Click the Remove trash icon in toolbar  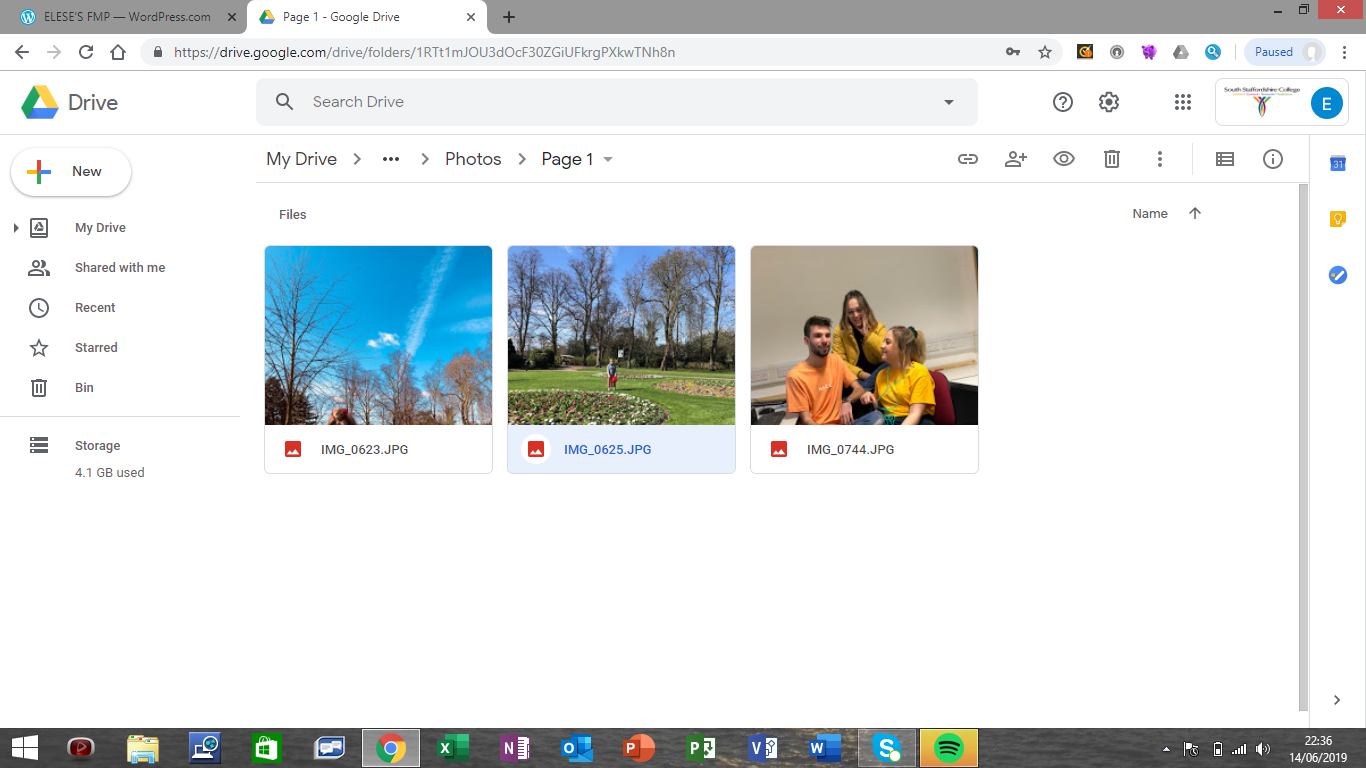1112,159
